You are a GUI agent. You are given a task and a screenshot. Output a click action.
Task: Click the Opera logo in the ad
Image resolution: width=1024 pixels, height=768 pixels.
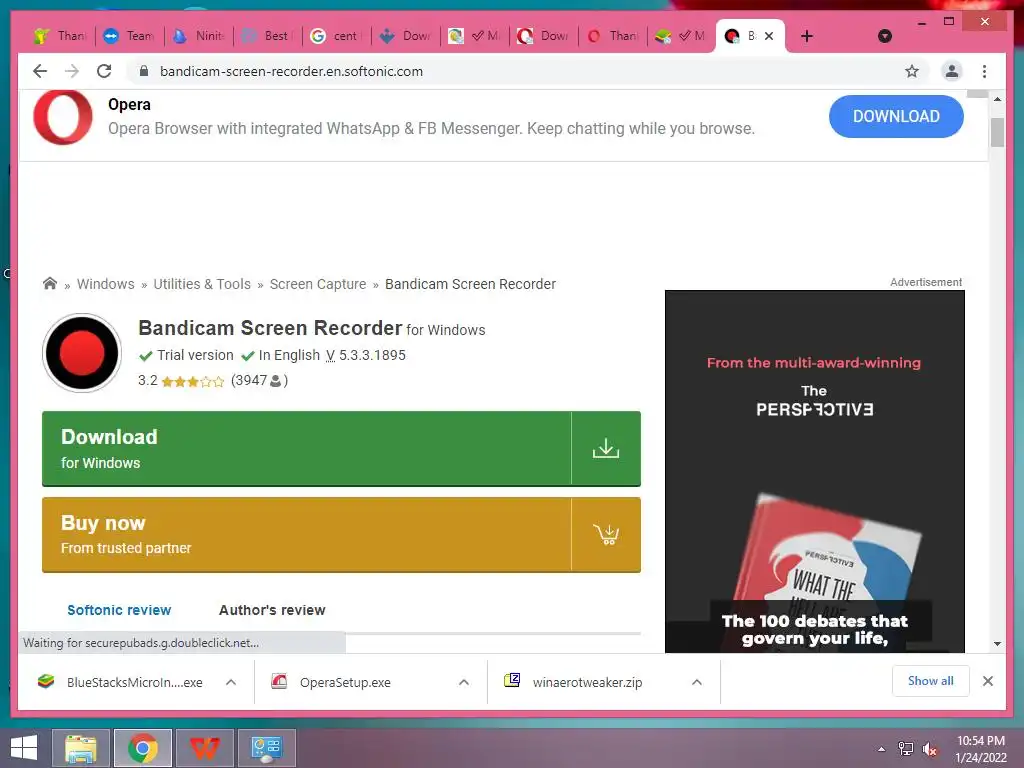(63, 117)
